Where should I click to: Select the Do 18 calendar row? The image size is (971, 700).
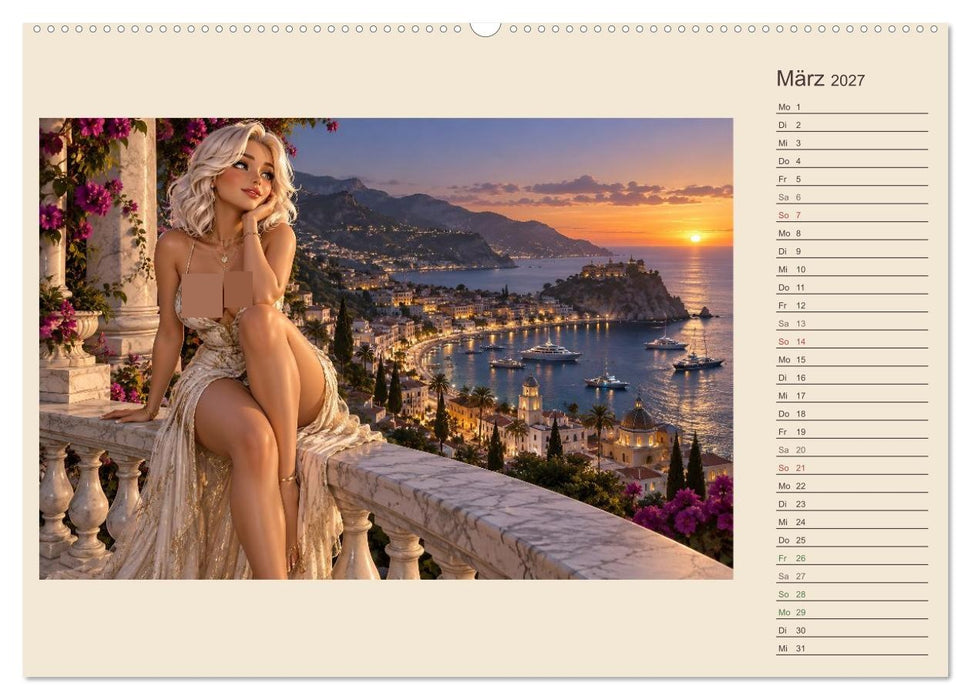852,414
